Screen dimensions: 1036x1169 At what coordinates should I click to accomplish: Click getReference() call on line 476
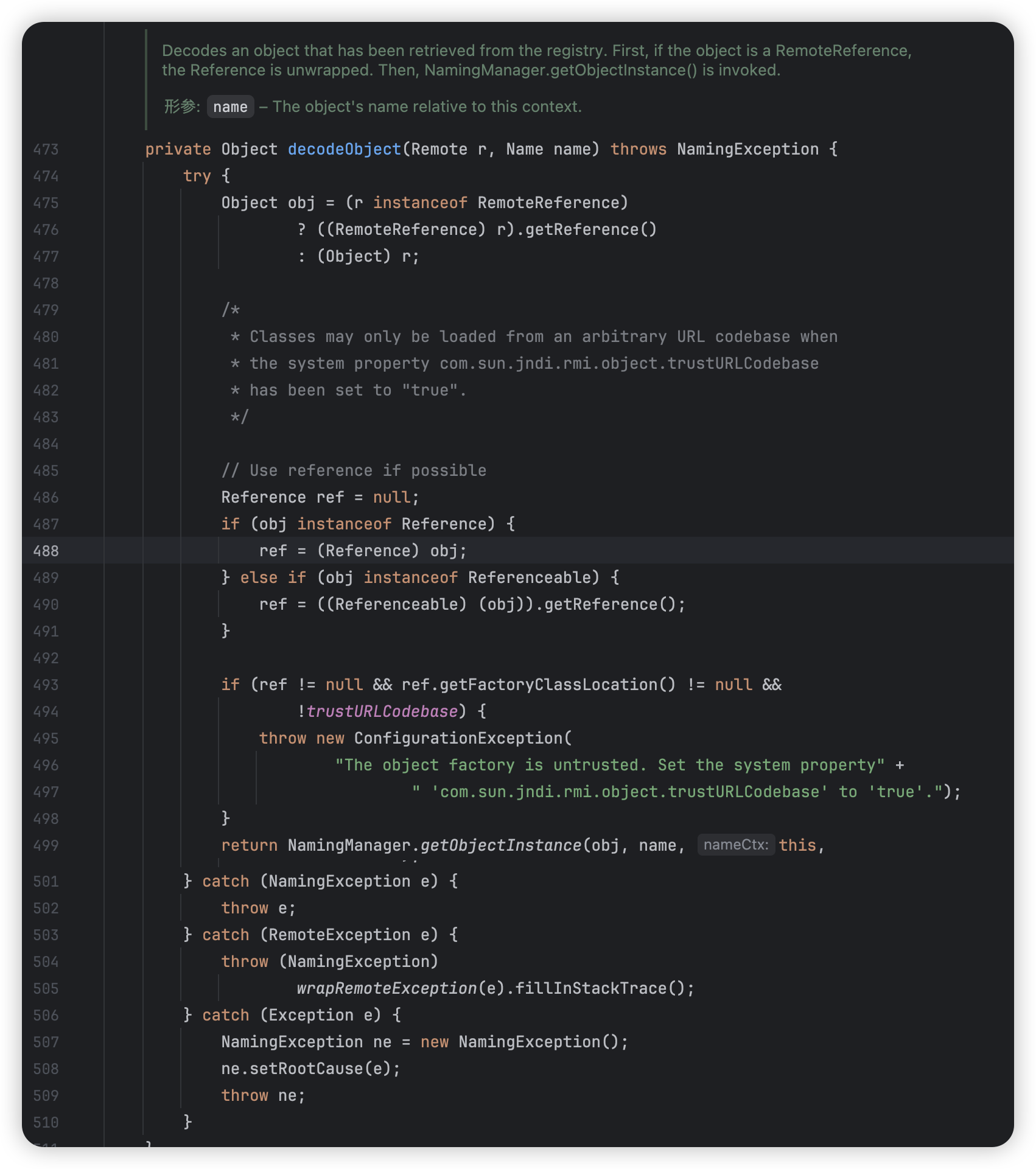[x=591, y=229]
